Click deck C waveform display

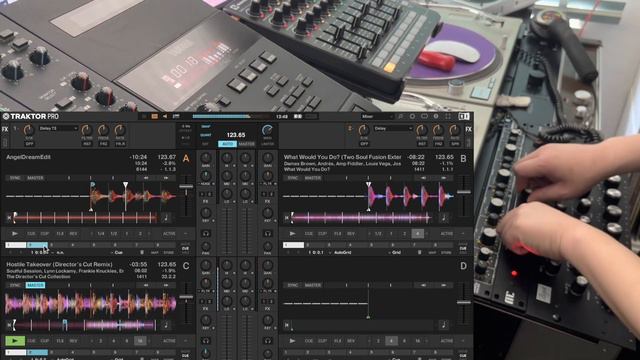[x=91, y=304]
